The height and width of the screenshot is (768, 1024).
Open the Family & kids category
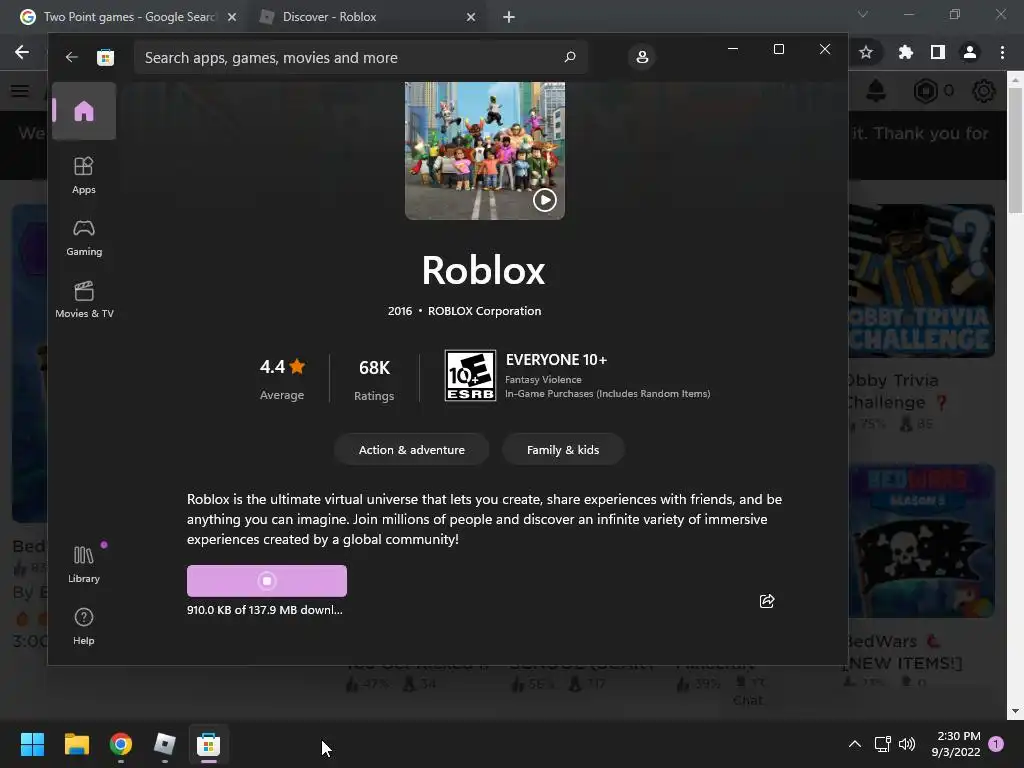coord(563,449)
